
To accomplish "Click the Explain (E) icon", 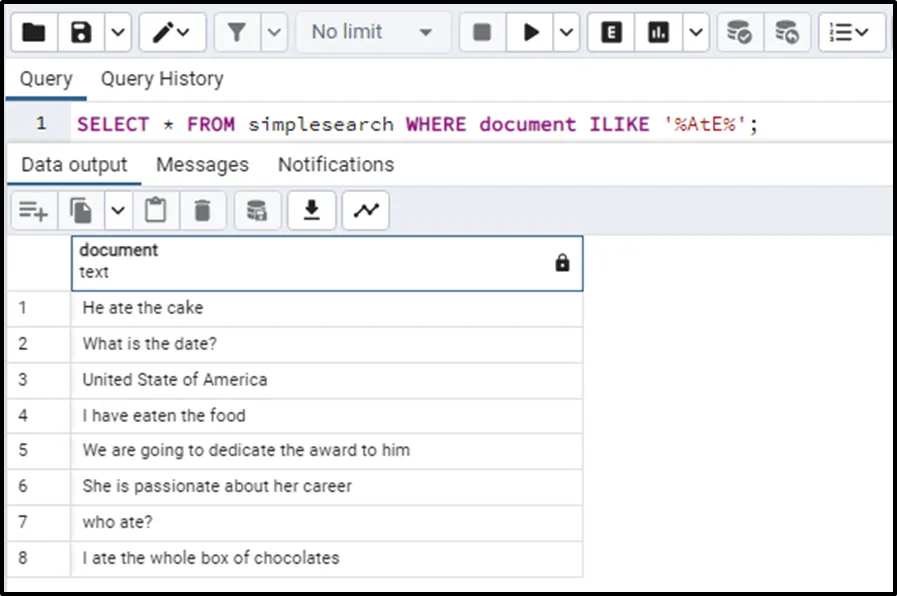I will pyautogui.click(x=611, y=33).
